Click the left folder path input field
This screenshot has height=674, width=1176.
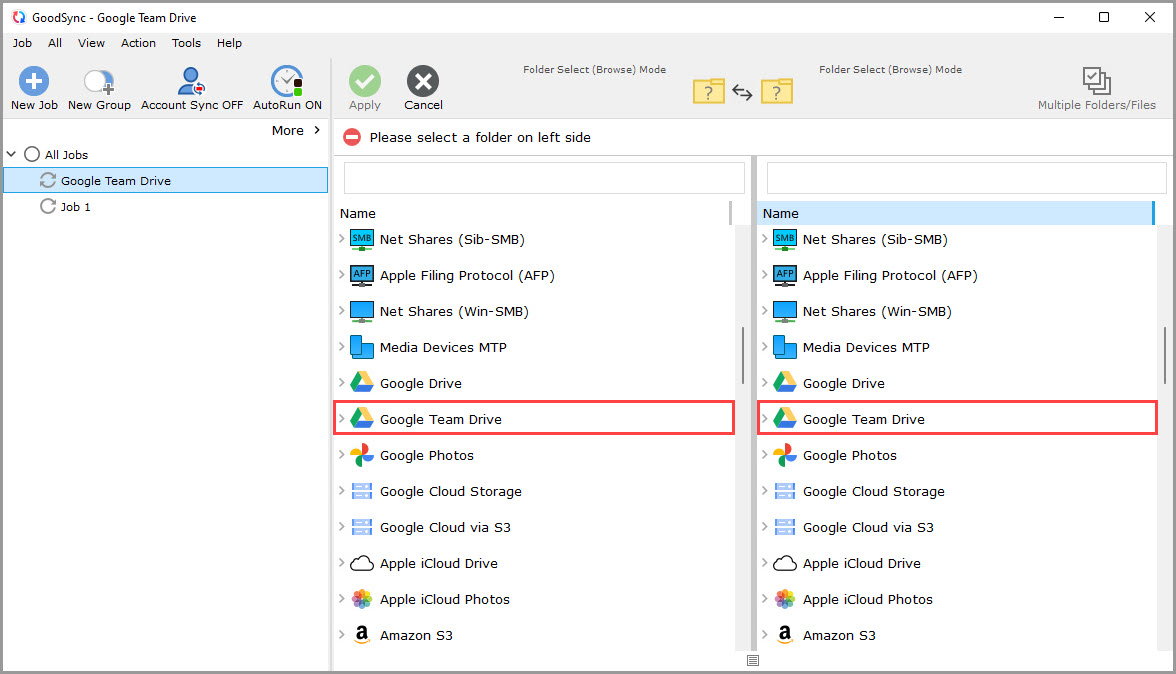[x=543, y=177]
